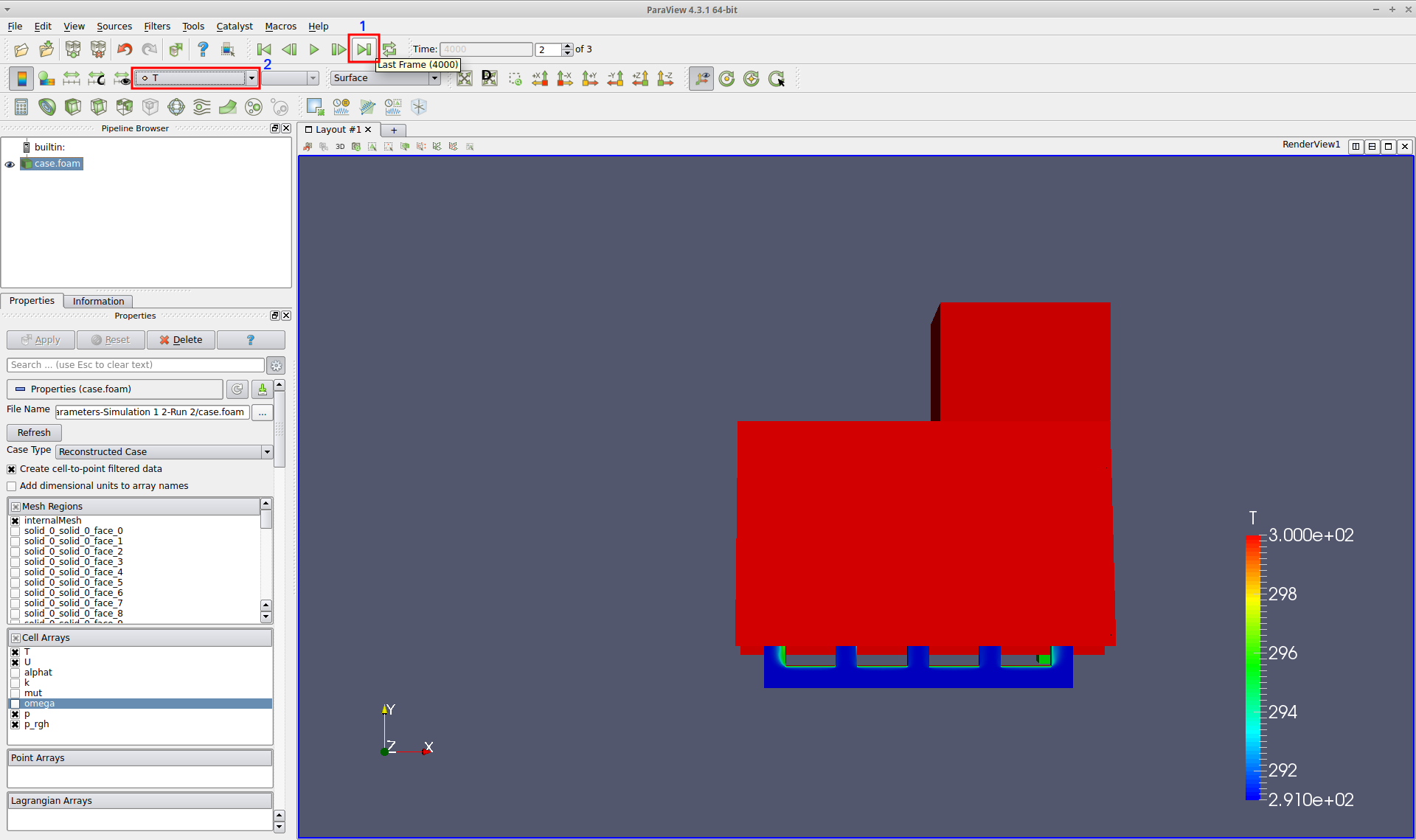Open the coloring array dropdown showing T
Screen dimensions: 1416x840
tap(196, 78)
